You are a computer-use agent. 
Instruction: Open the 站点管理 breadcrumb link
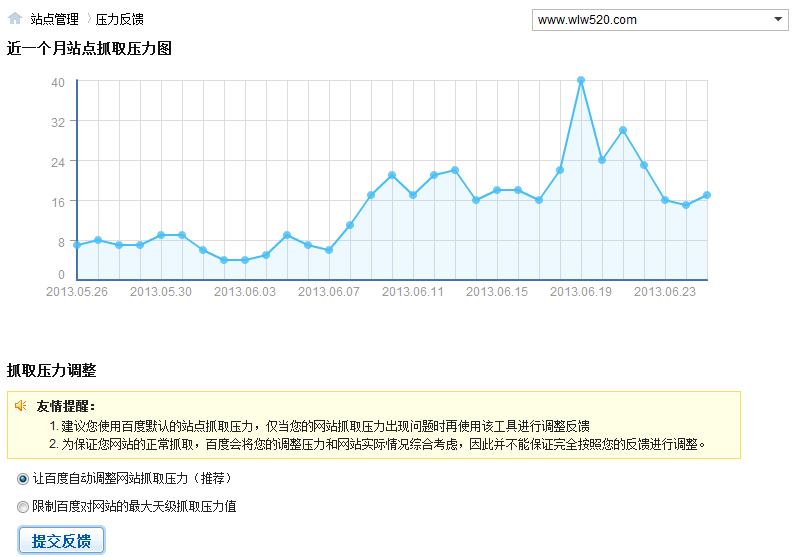click(x=55, y=19)
